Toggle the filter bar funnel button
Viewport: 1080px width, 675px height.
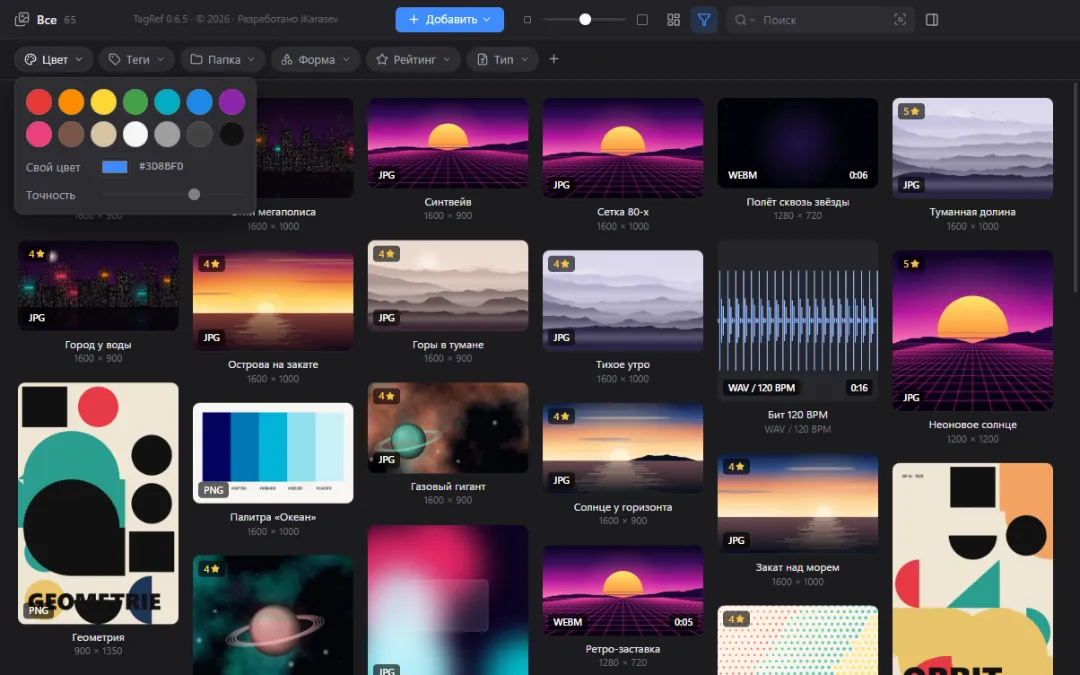(704, 20)
